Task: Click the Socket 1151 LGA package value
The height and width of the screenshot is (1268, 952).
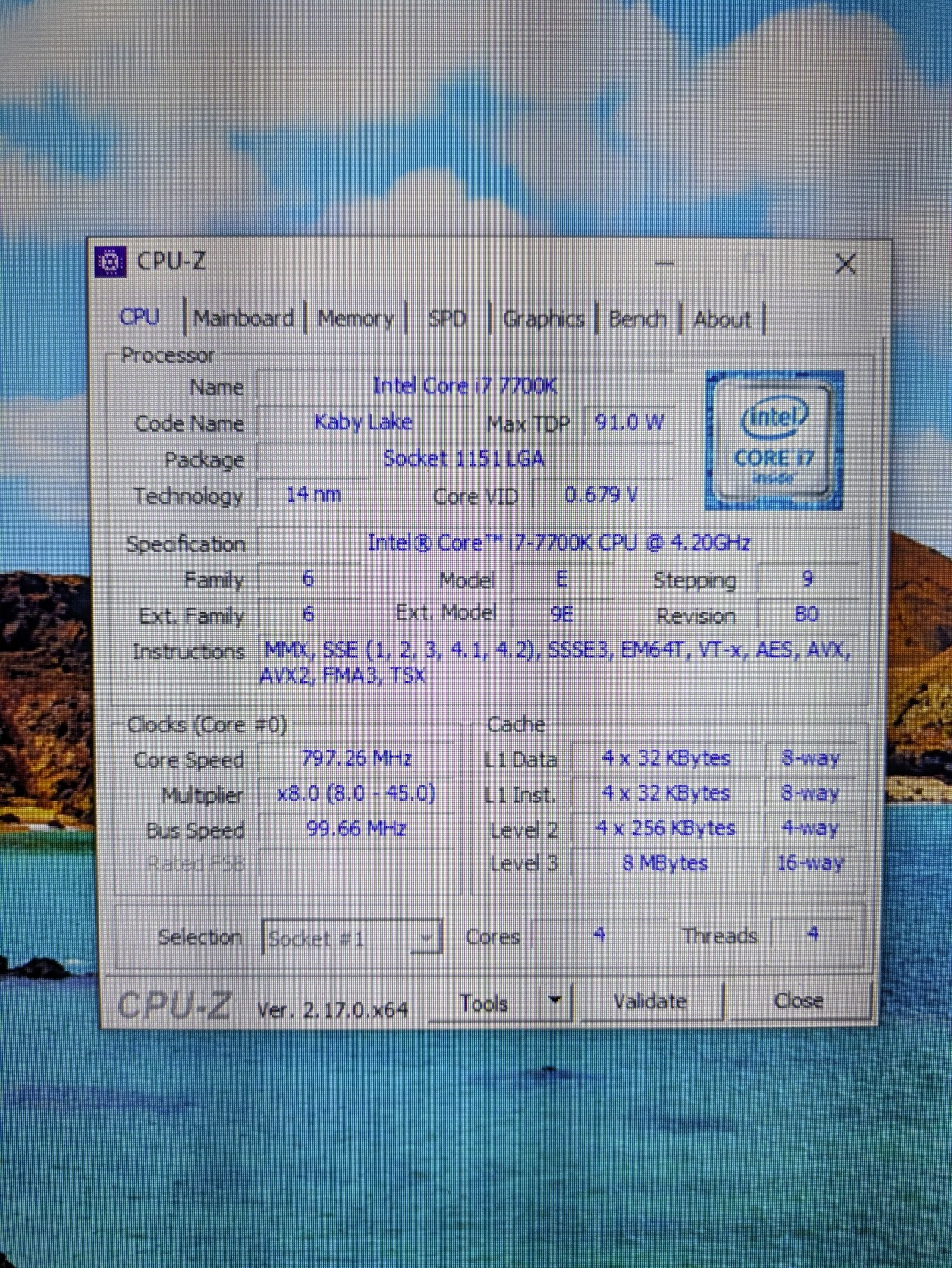Action: click(x=463, y=458)
